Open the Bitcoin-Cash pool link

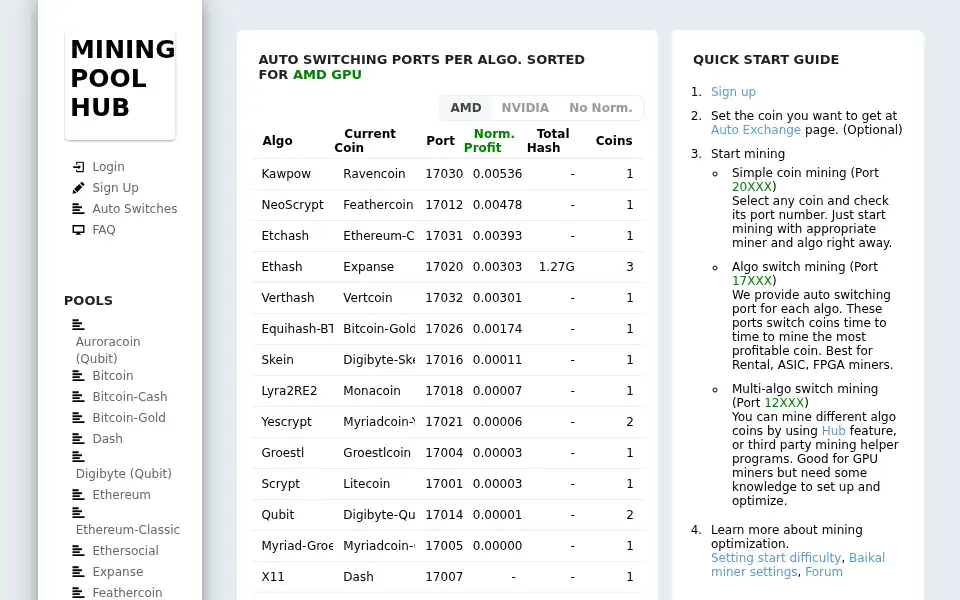coord(130,396)
